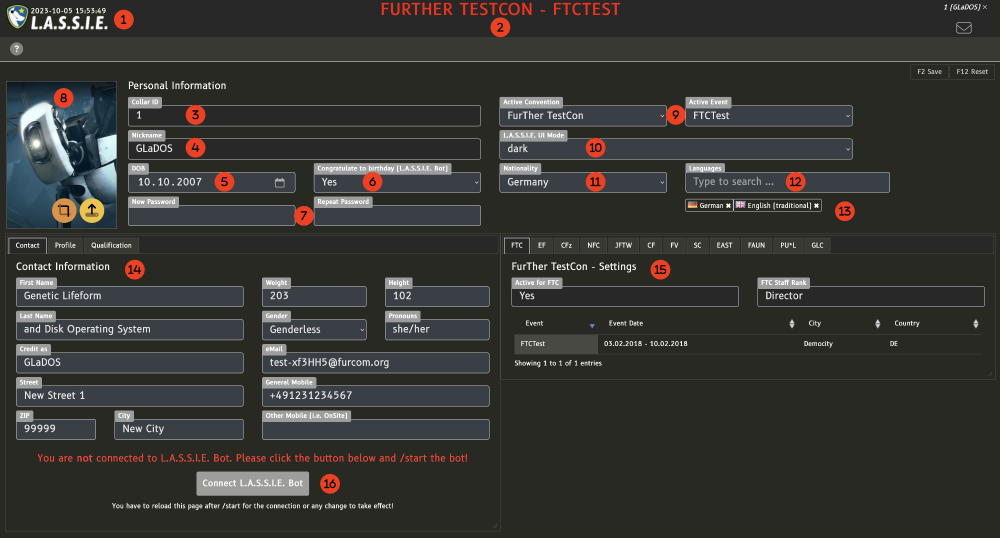Open the DOB calendar picker icon
Image resolution: width=1000 pixels, height=538 pixels.
(280, 183)
